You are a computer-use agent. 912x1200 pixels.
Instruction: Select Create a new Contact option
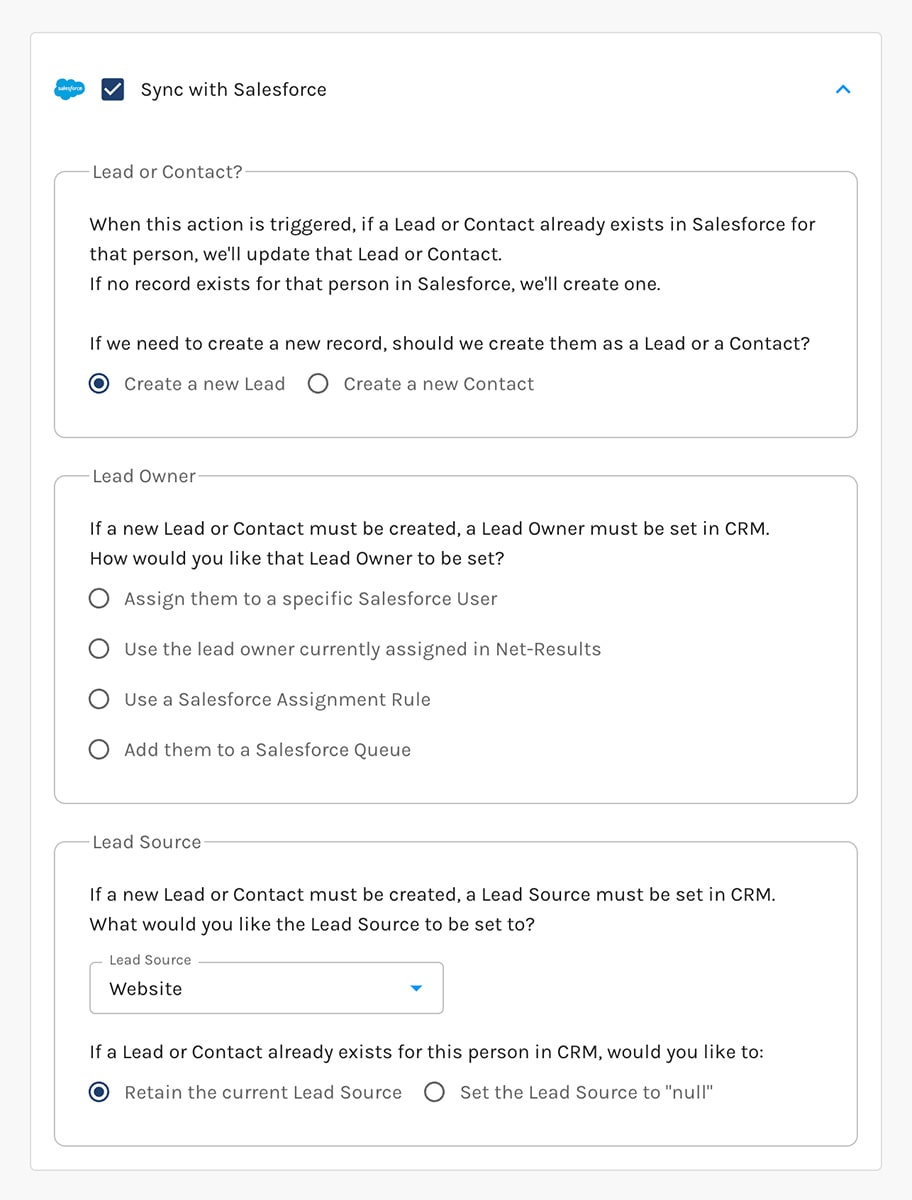[318, 384]
